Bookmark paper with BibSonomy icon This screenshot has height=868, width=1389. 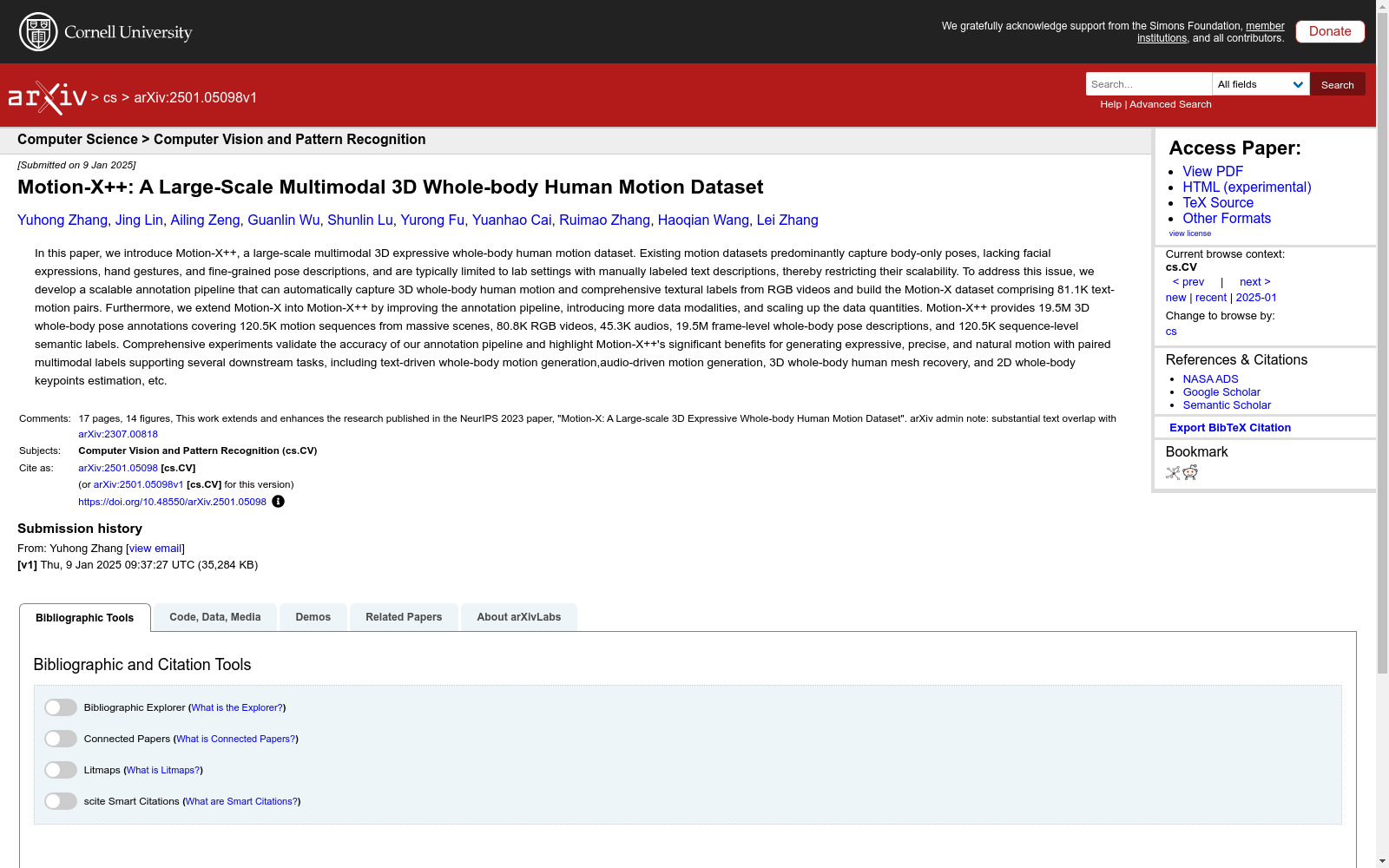click(1173, 473)
